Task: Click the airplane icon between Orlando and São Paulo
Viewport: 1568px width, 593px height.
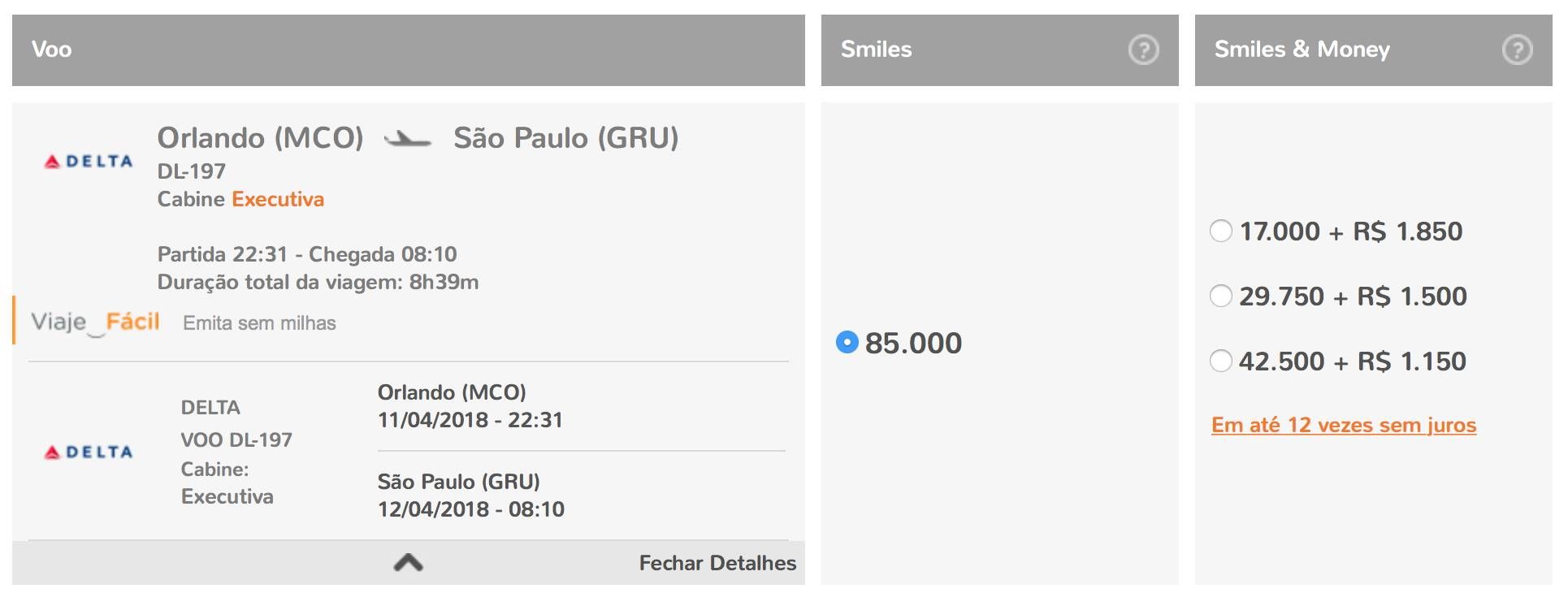Action: (408, 140)
